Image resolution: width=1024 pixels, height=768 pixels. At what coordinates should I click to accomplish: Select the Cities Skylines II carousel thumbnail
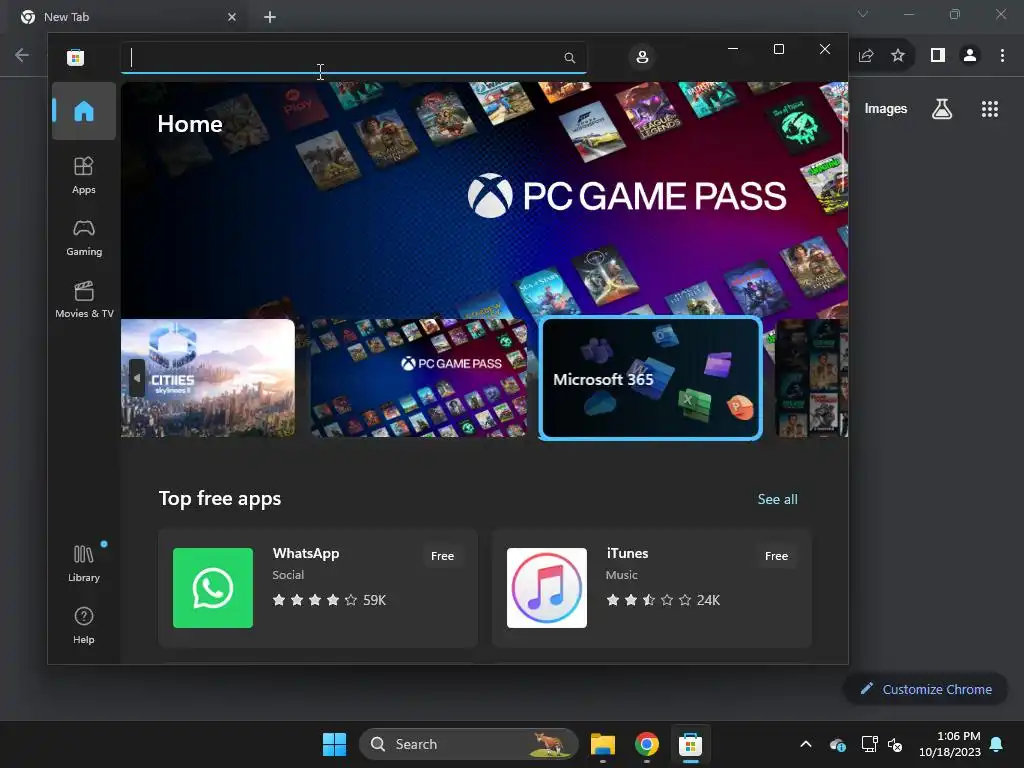coord(208,378)
